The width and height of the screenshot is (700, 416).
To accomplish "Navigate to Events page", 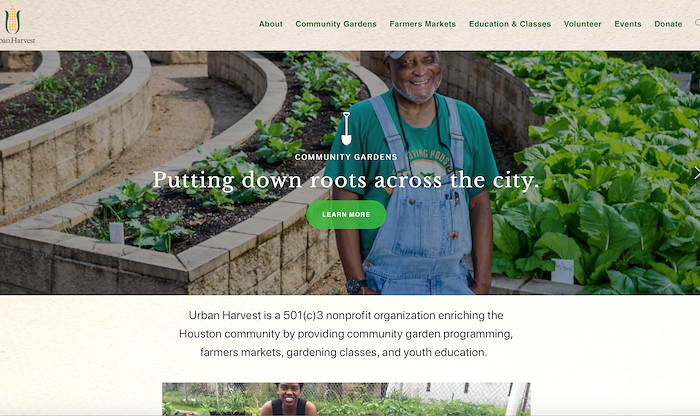I will [x=628, y=24].
